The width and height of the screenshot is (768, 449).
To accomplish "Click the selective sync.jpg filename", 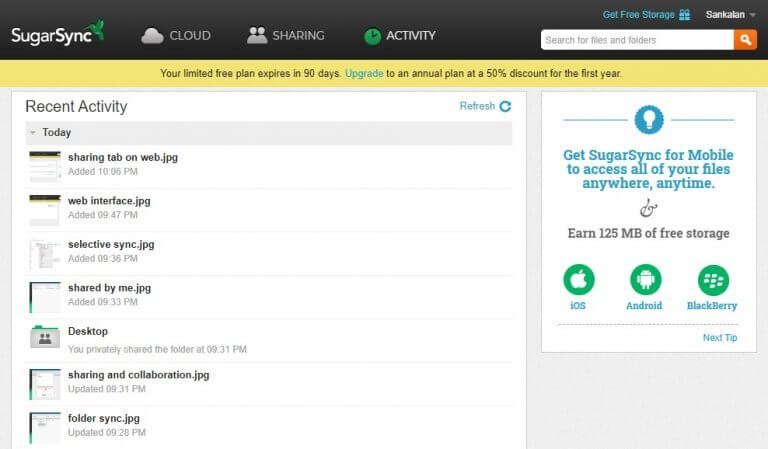I will point(111,244).
